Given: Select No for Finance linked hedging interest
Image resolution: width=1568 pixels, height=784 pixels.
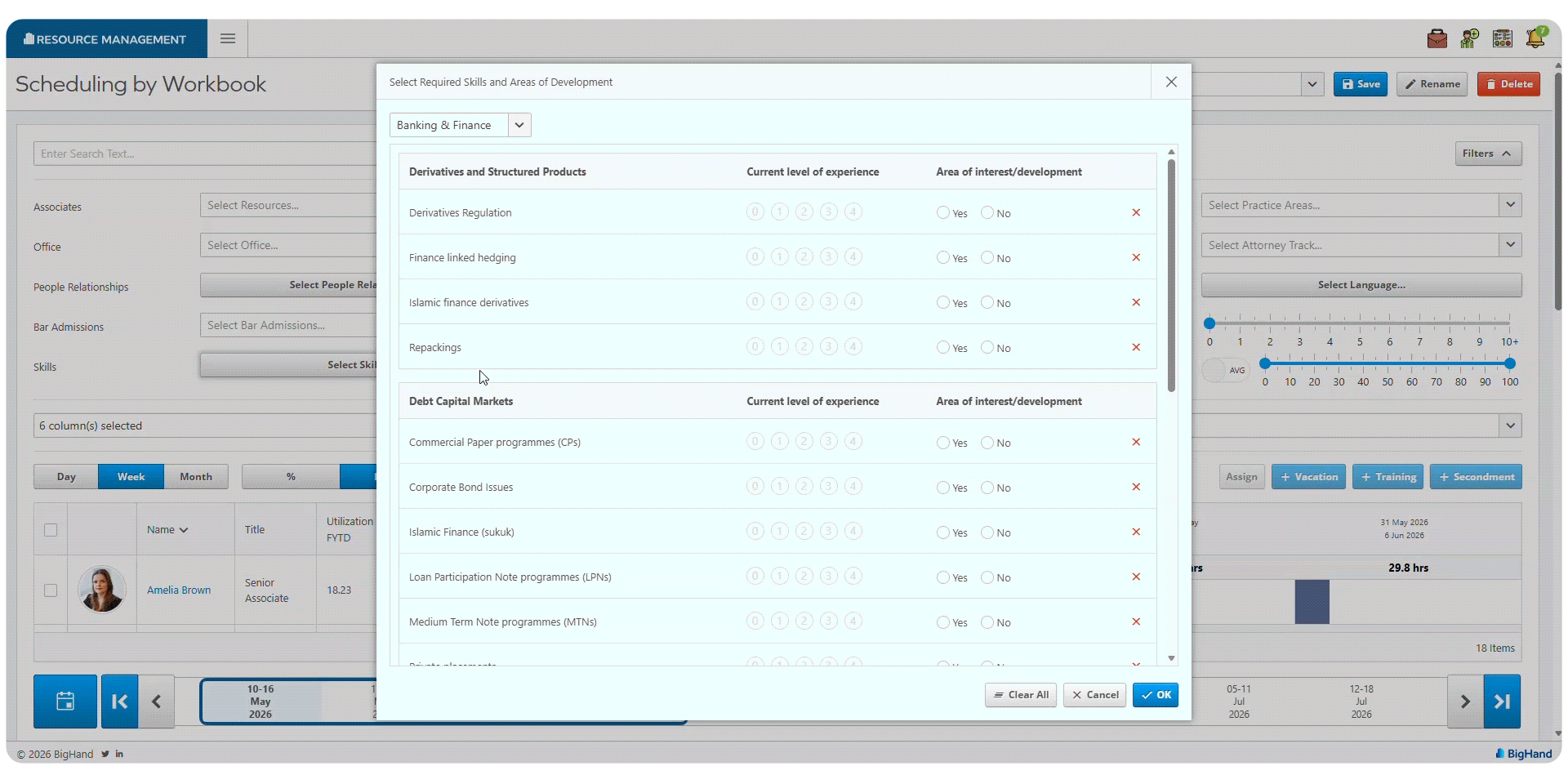Looking at the screenshot, I should click(x=987, y=257).
